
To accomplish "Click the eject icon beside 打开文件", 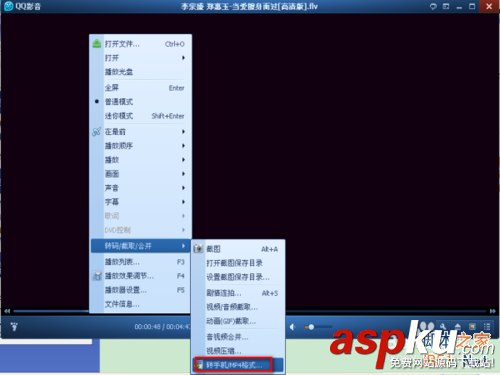I will pos(97,44).
